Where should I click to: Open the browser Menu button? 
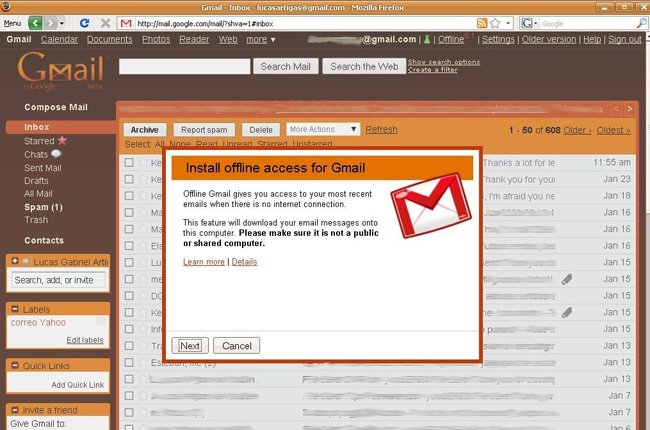click(x=12, y=23)
